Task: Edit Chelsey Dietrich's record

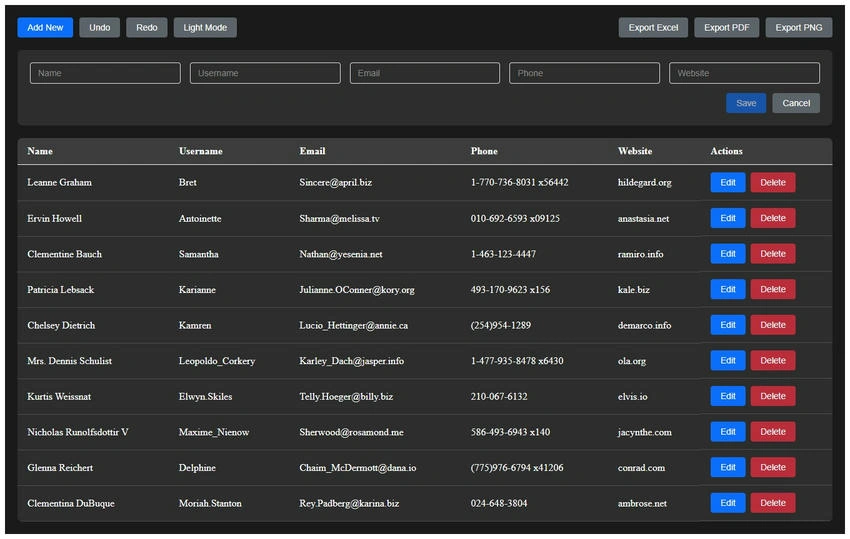Action: [727, 325]
